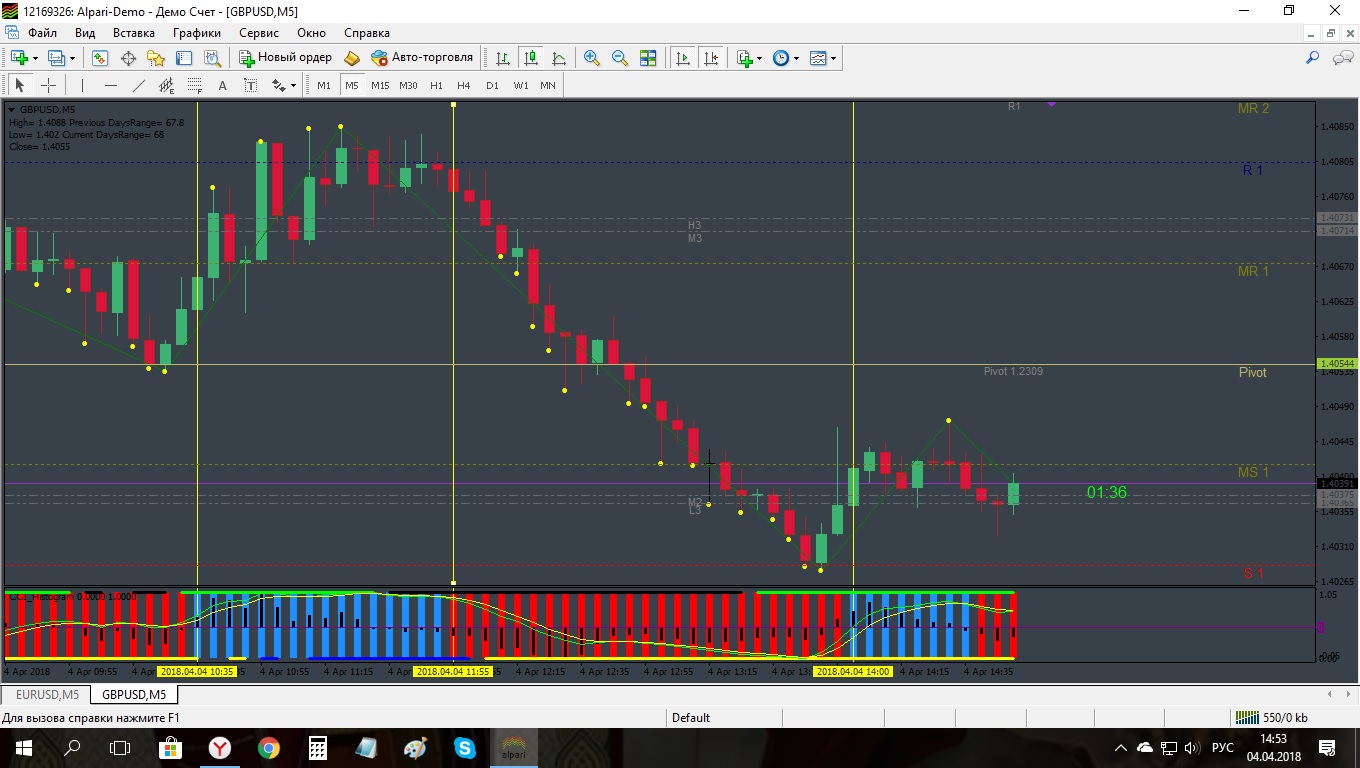Launch MetaEditor with the yellow book icon
The height and width of the screenshot is (768, 1360).
(x=351, y=58)
